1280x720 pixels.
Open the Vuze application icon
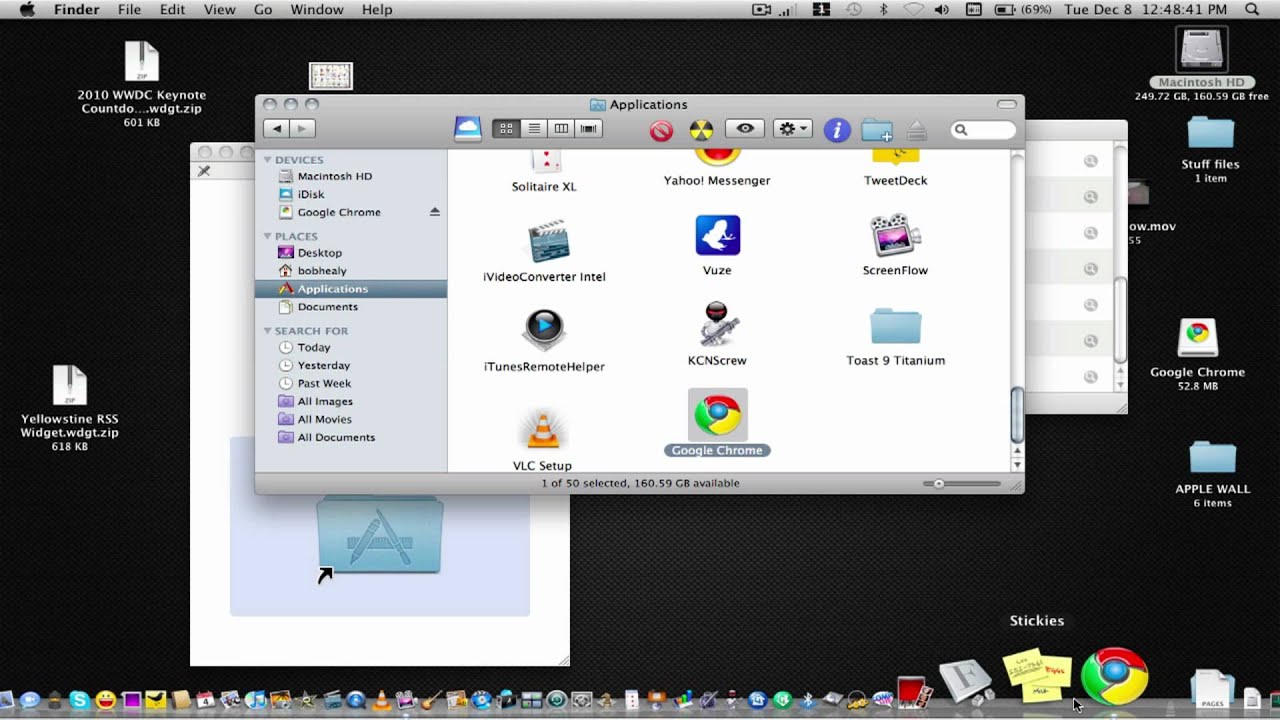coord(717,236)
